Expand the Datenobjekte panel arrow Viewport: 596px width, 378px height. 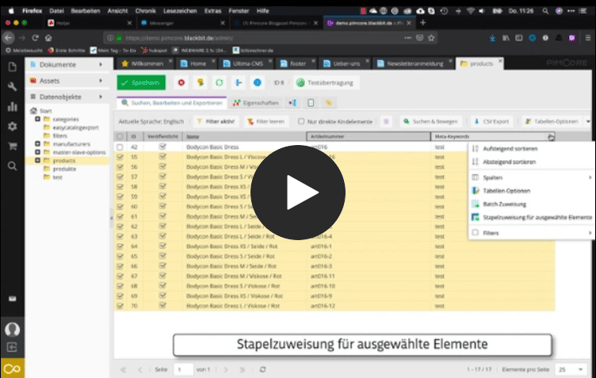tap(101, 97)
